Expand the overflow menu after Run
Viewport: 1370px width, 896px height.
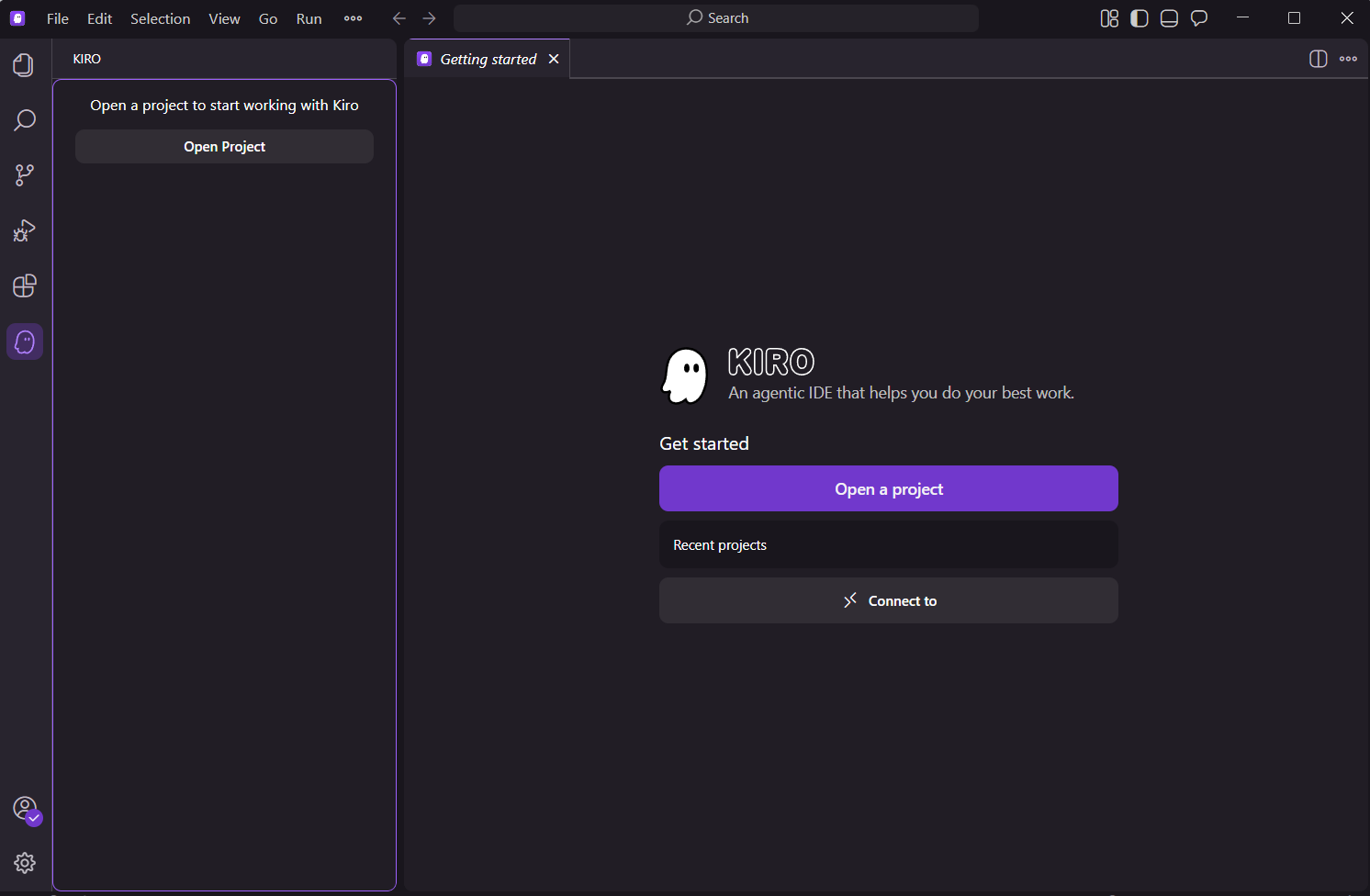click(x=353, y=18)
